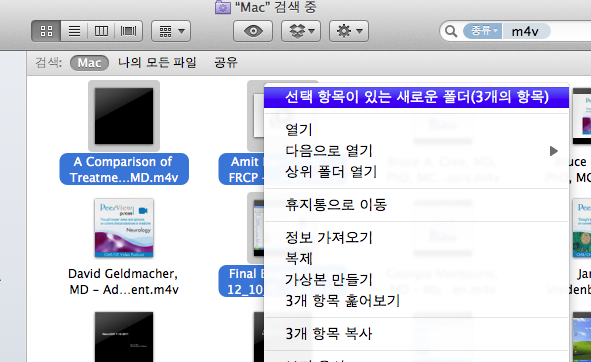The width and height of the screenshot is (591, 362).
Task: Open the item arrangement dropdown
Action: pos(171,31)
